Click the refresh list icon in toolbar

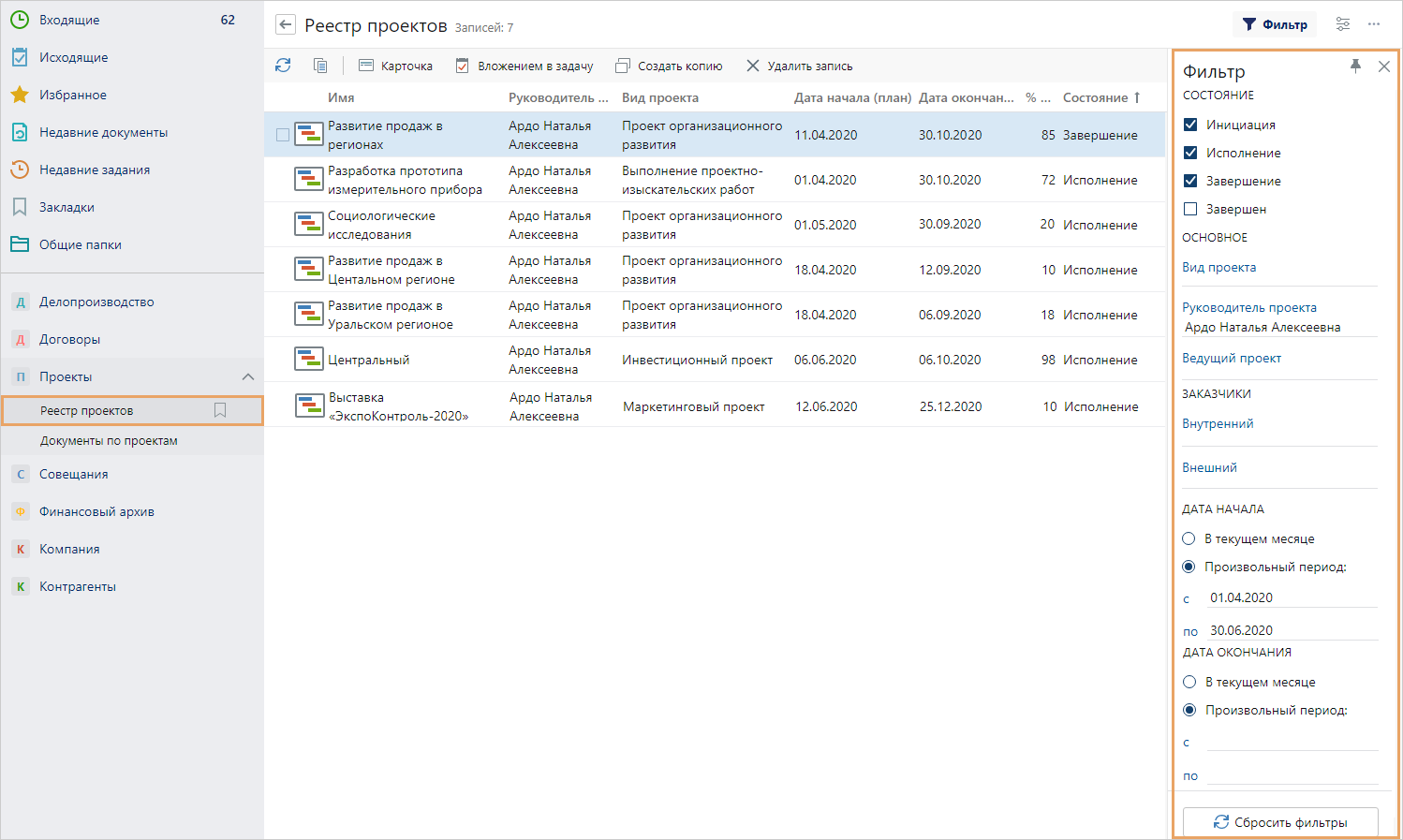click(283, 66)
